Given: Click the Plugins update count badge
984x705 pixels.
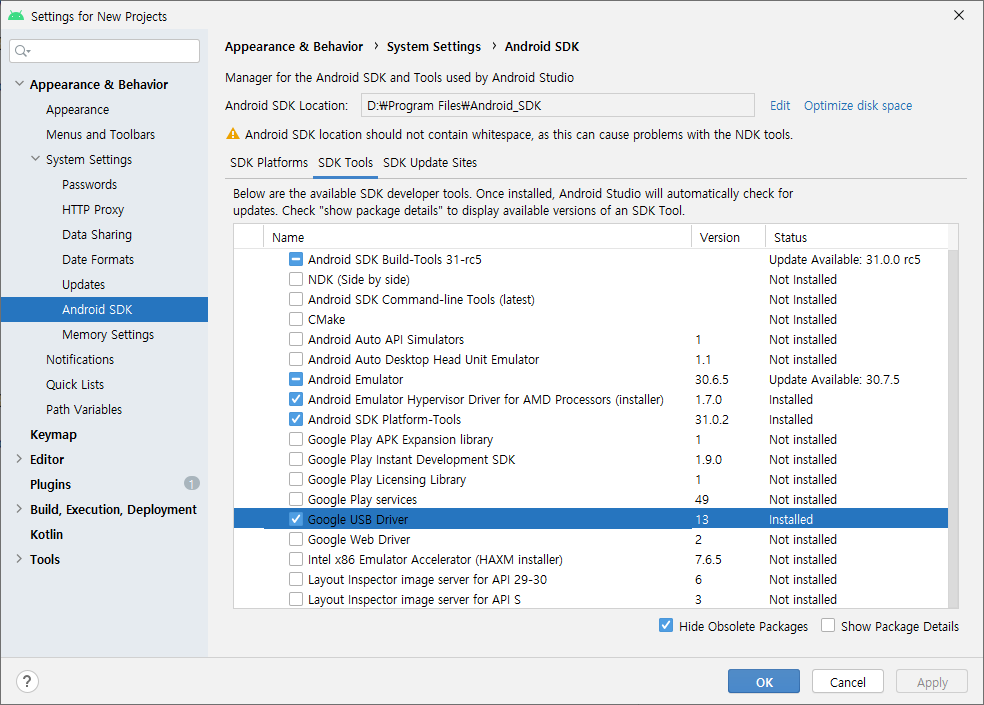Looking at the screenshot, I should click(x=191, y=483).
